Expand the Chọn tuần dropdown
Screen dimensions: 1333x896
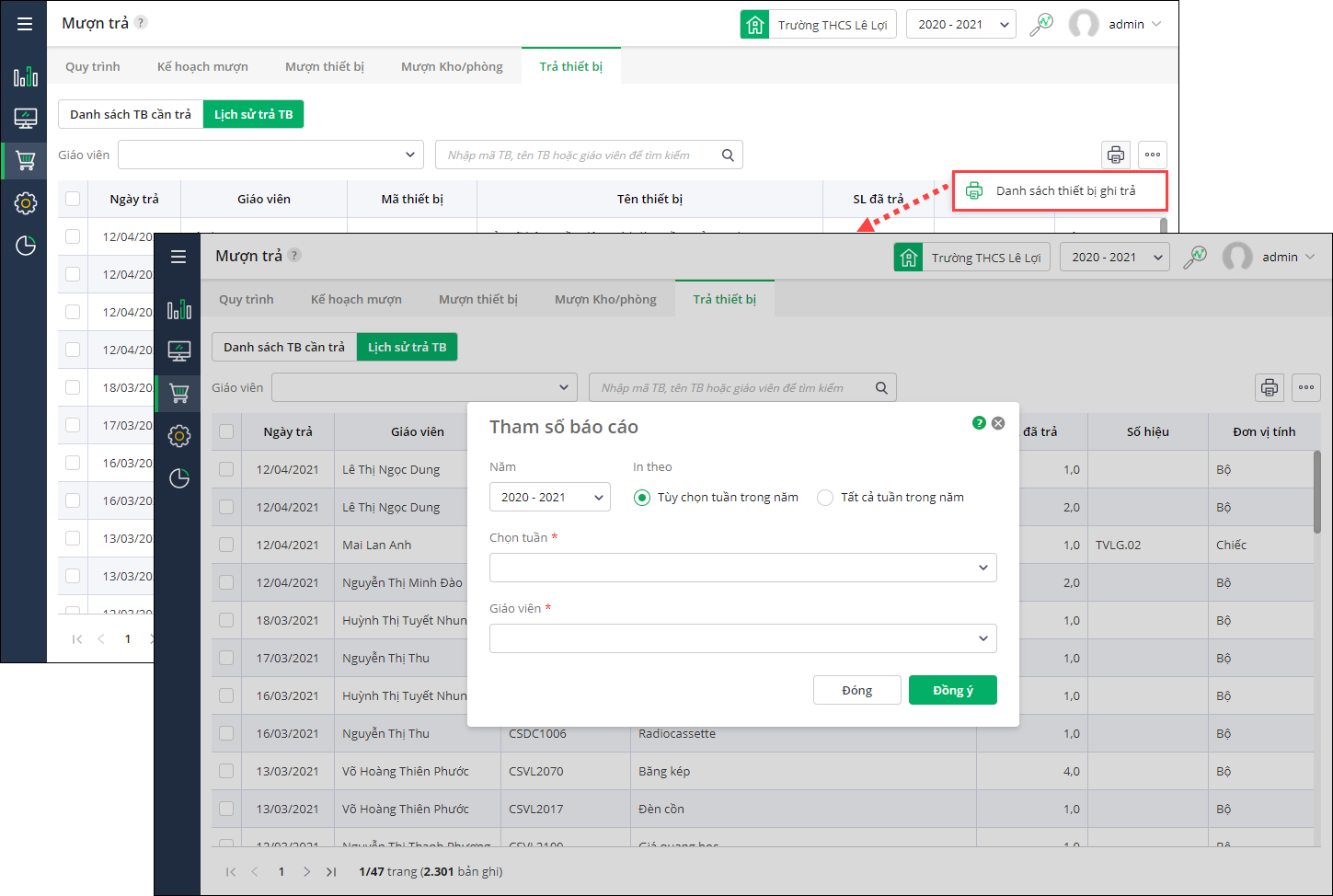[742, 568]
